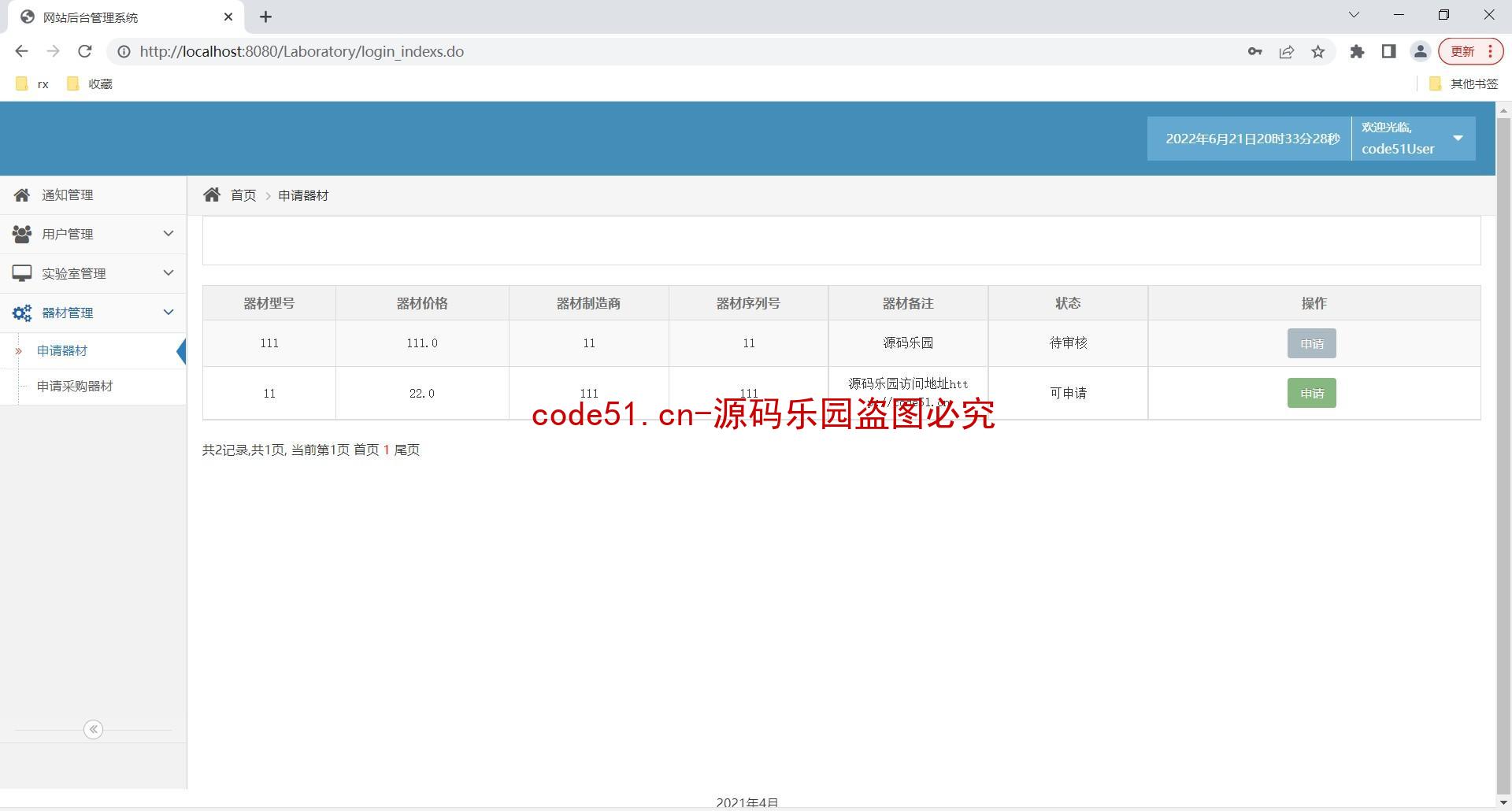1512x811 pixels.
Task: Click the share page icon
Action: 1287,51
